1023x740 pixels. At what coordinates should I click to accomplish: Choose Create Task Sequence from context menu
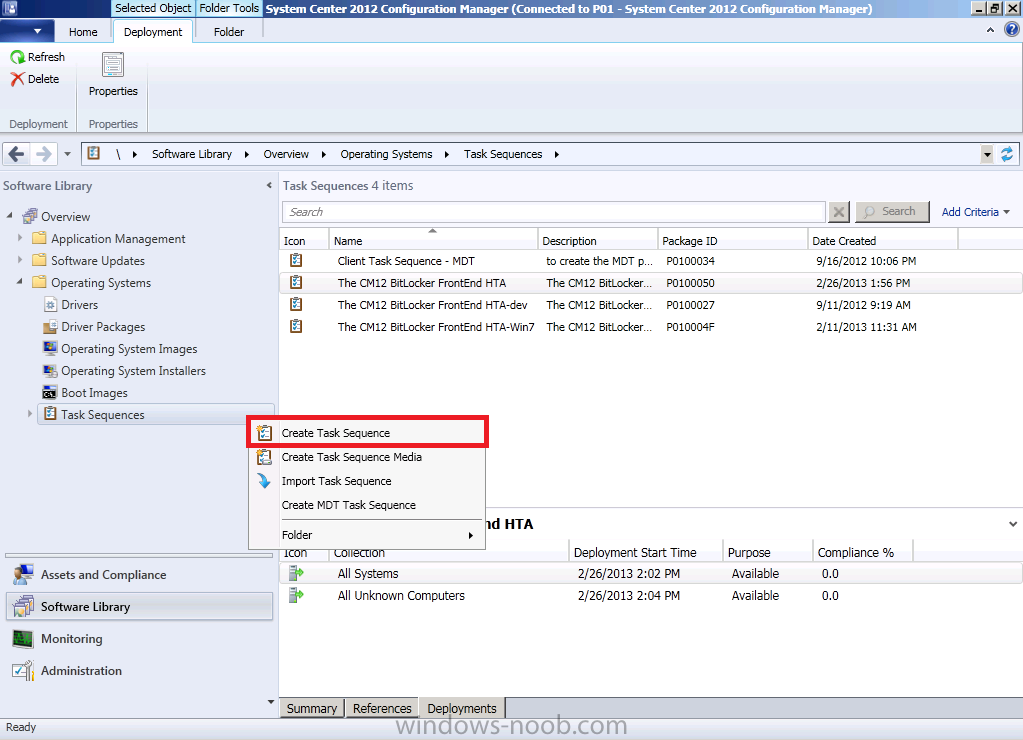click(367, 433)
